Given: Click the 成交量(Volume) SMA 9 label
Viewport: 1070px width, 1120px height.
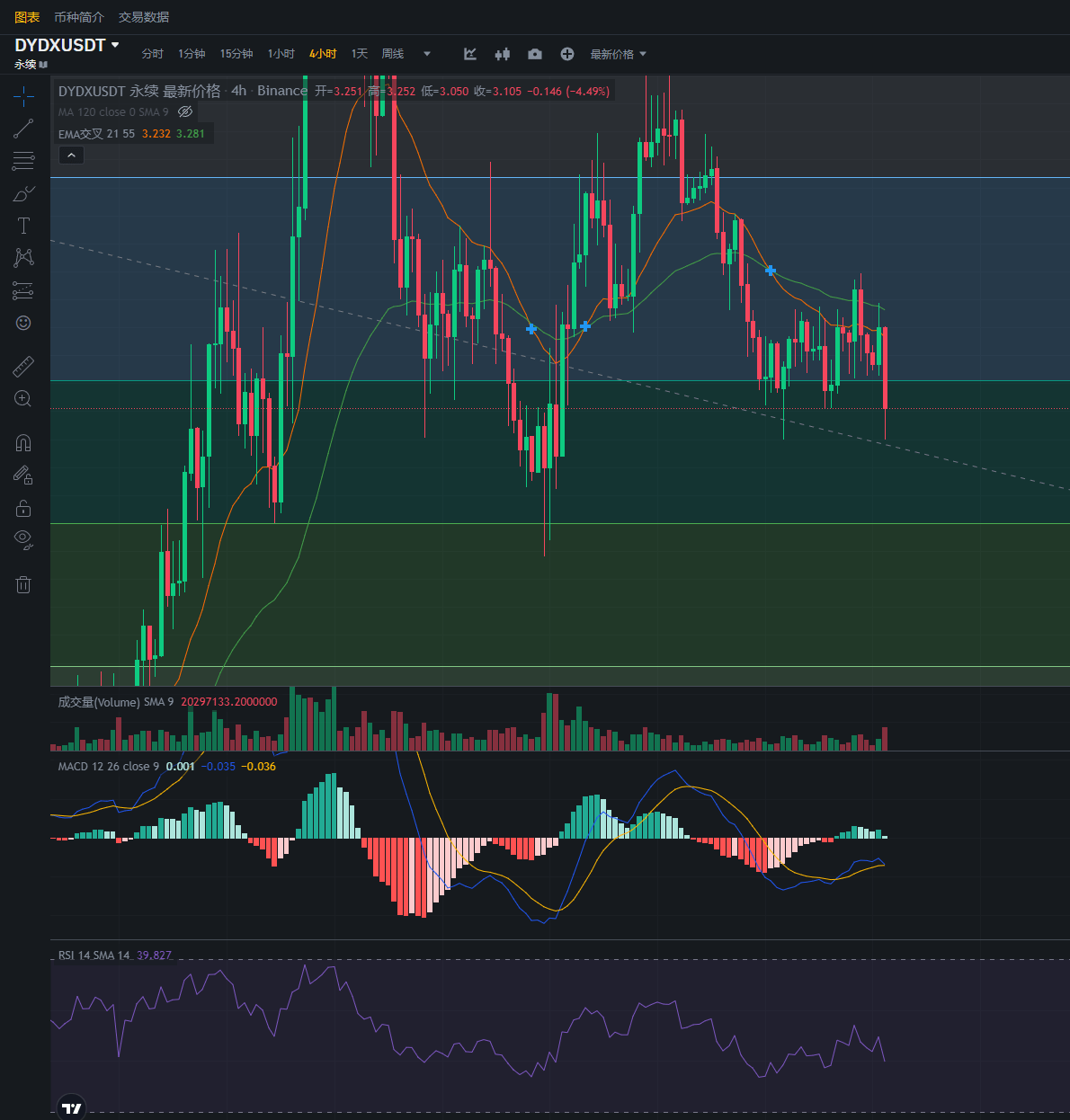Looking at the screenshot, I should (116, 702).
